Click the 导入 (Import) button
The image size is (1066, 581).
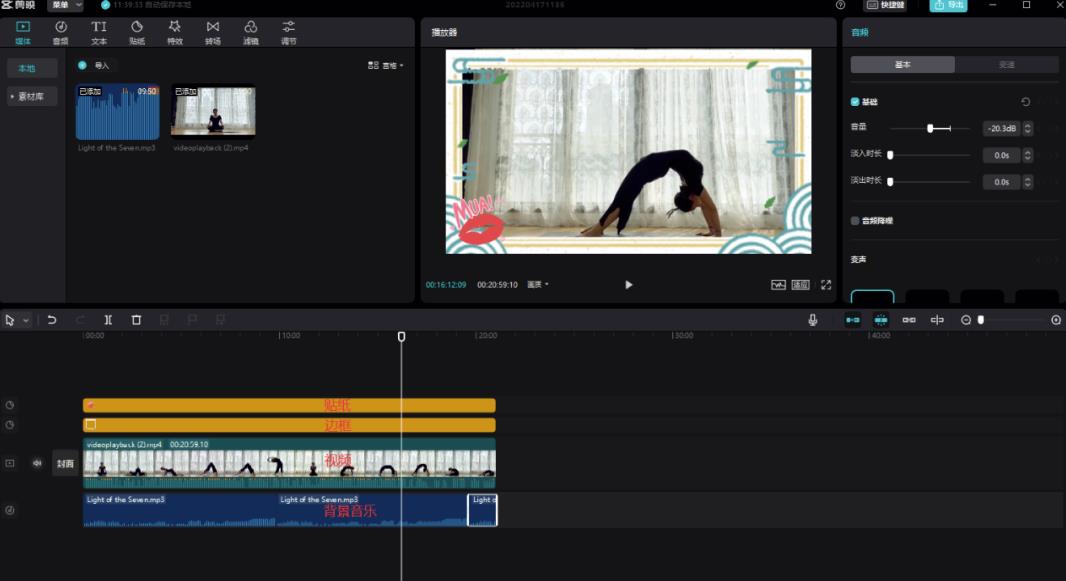click(96, 65)
